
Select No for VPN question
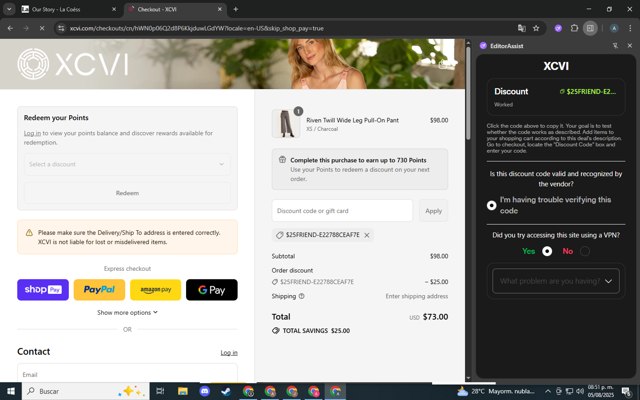point(585,251)
